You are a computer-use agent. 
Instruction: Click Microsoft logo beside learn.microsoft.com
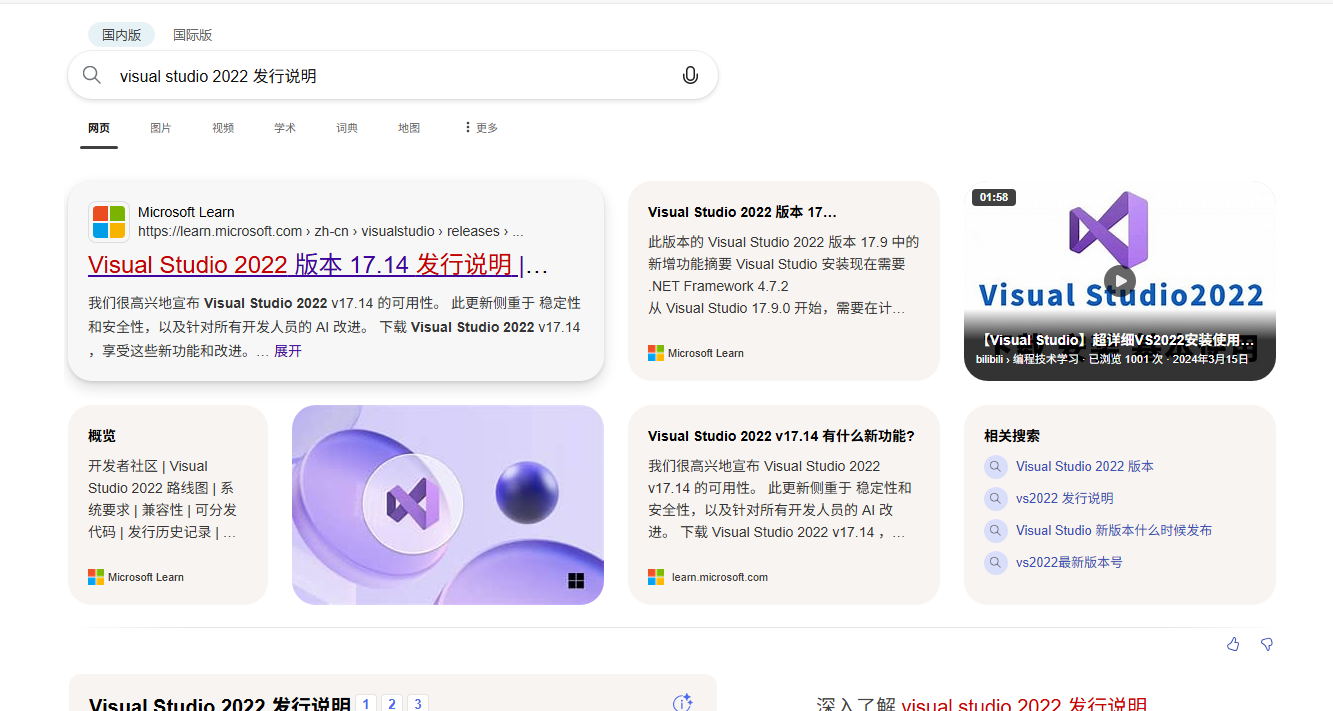[x=656, y=577]
